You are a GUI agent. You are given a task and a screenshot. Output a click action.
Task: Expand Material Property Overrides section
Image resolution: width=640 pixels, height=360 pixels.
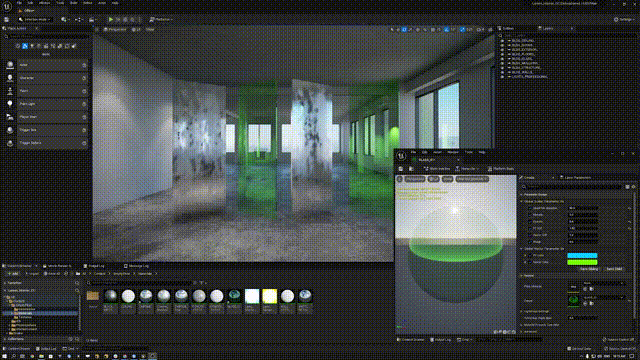click(x=522, y=325)
